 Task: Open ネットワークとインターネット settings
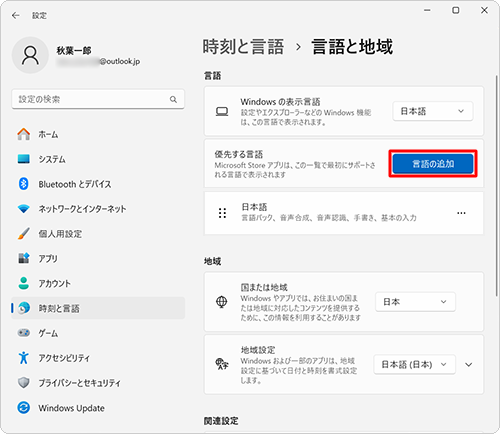click(x=98, y=209)
